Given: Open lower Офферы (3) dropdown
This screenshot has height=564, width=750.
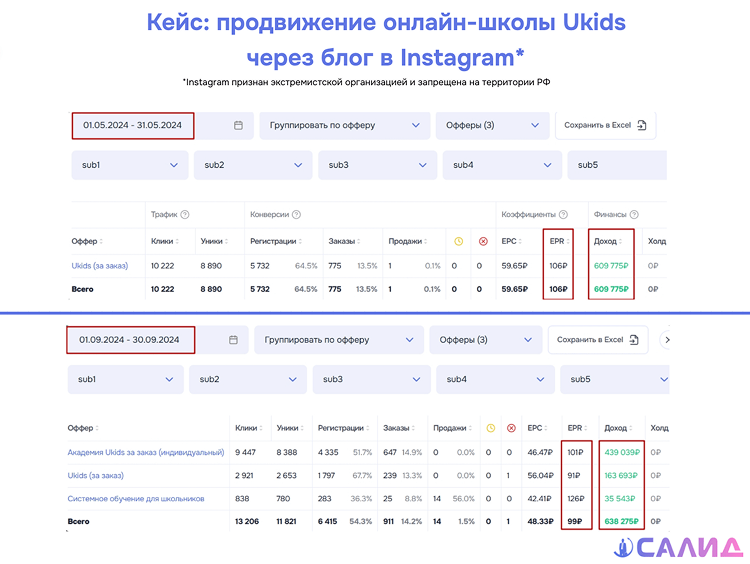Looking at the screenshot, I should (486, 340).
